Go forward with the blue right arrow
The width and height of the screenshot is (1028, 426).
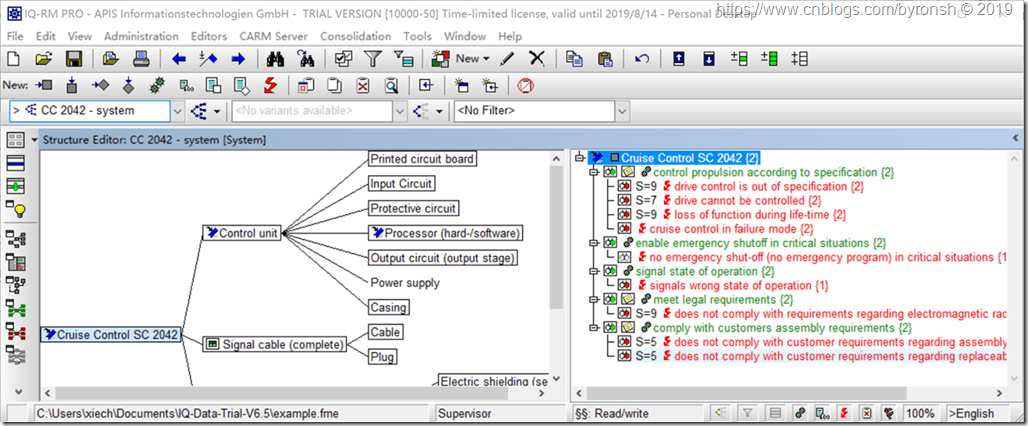click(238, 59)
